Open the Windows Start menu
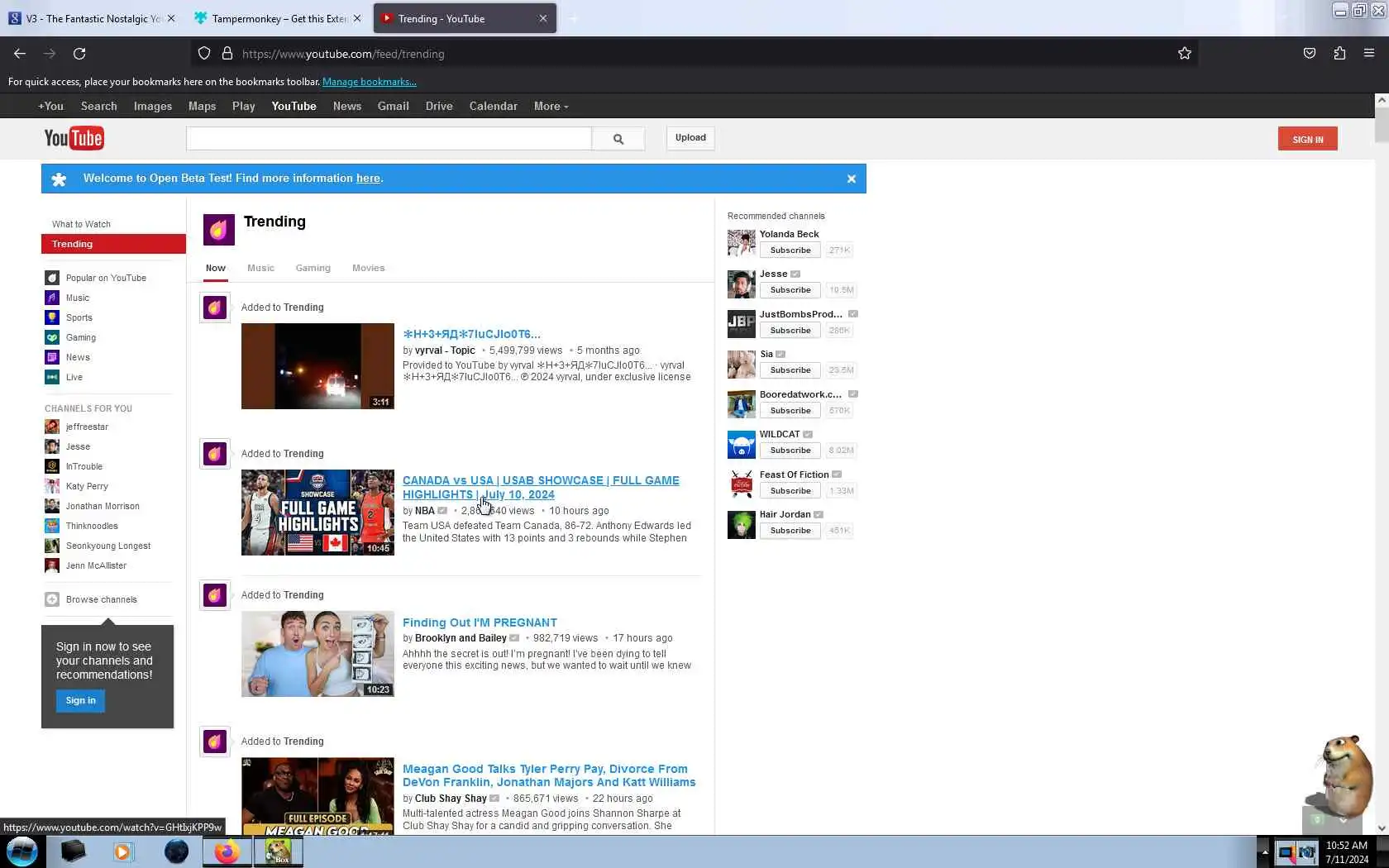This screenshot has height=868, width=1389. [21, 851]
